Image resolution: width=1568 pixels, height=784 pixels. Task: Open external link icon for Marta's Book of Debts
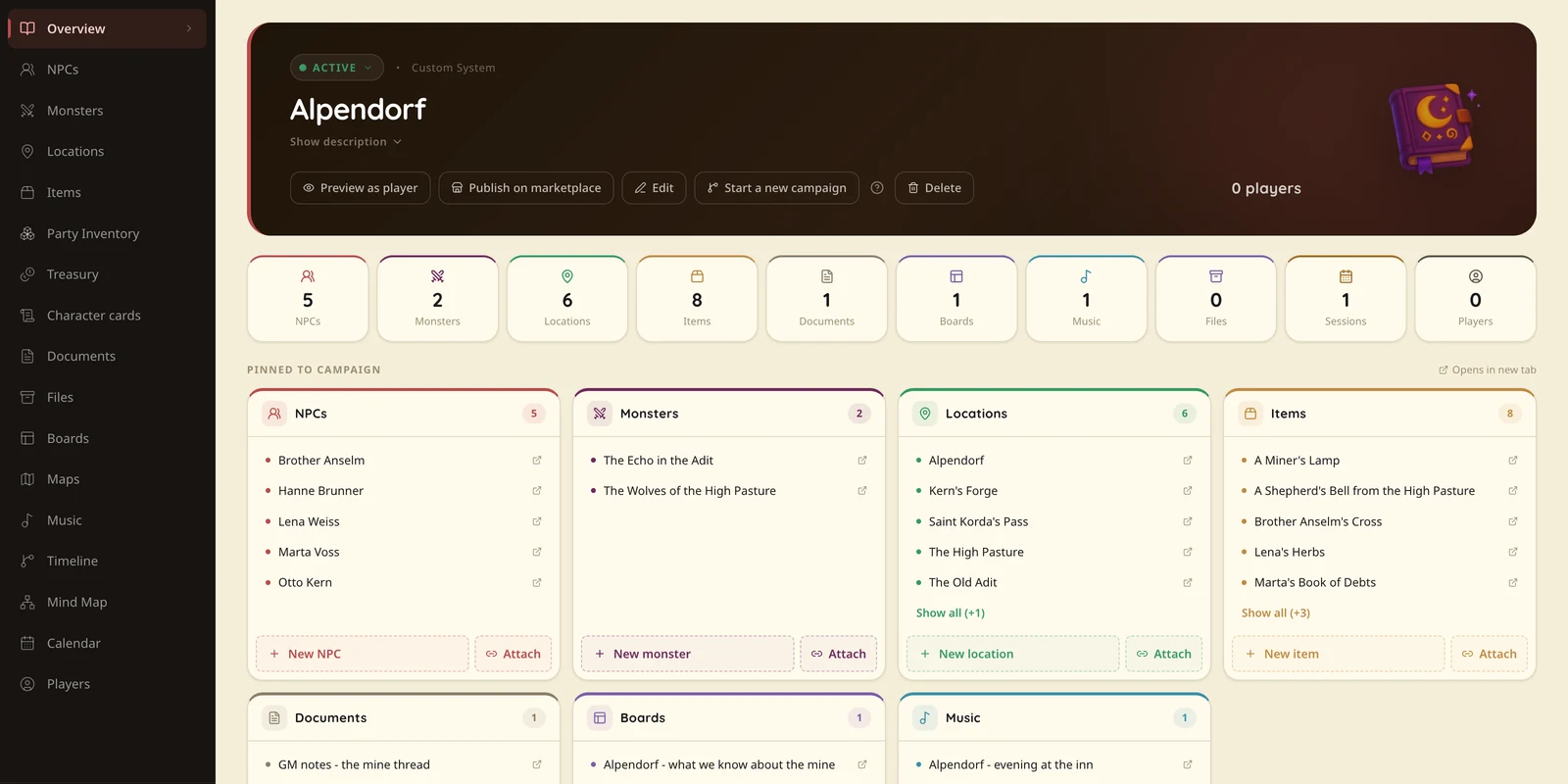coord(1513,582)
